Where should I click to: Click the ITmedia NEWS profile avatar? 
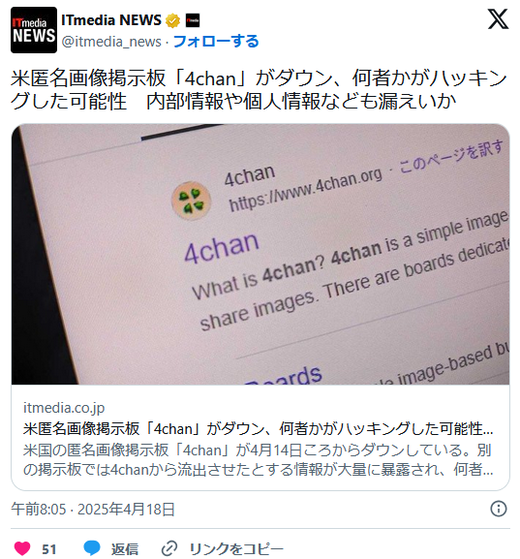pos(34,30)
